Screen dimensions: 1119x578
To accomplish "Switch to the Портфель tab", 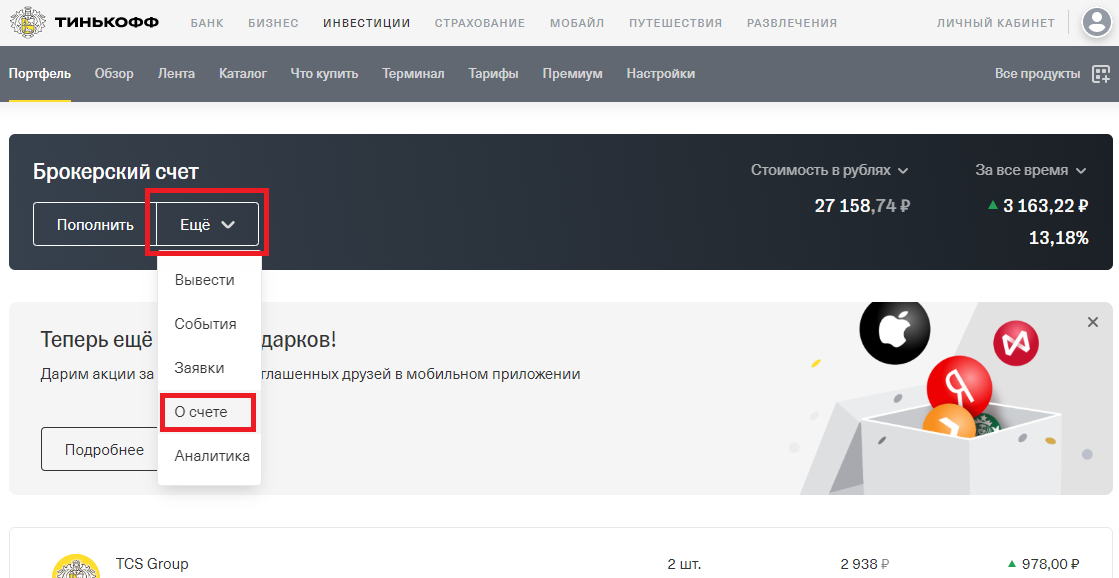I will coord(40,74).
